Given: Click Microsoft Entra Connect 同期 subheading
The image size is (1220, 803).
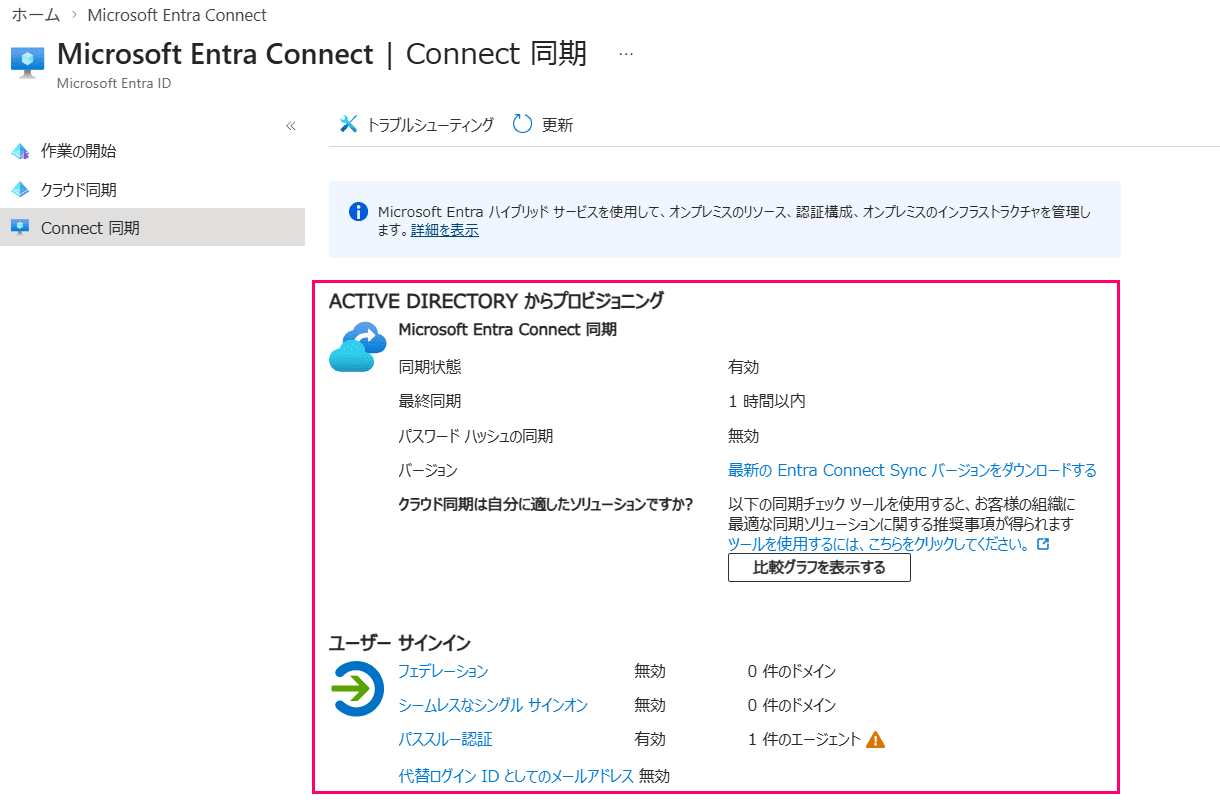Looking at the screenshot, I should 508,329.
